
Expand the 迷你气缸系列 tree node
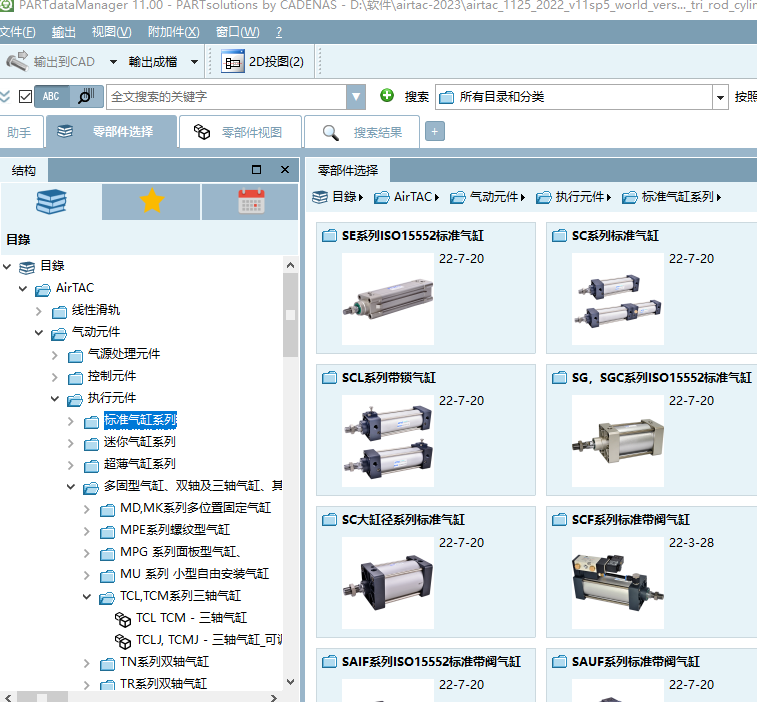click(x=70, y=443)
